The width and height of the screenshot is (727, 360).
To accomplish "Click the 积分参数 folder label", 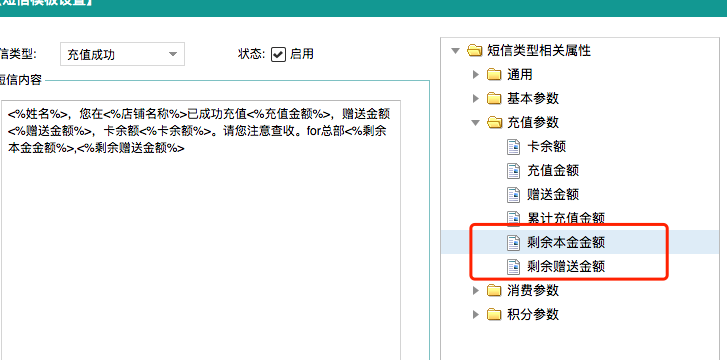I will pyautogui.click(x=533, y=315).
